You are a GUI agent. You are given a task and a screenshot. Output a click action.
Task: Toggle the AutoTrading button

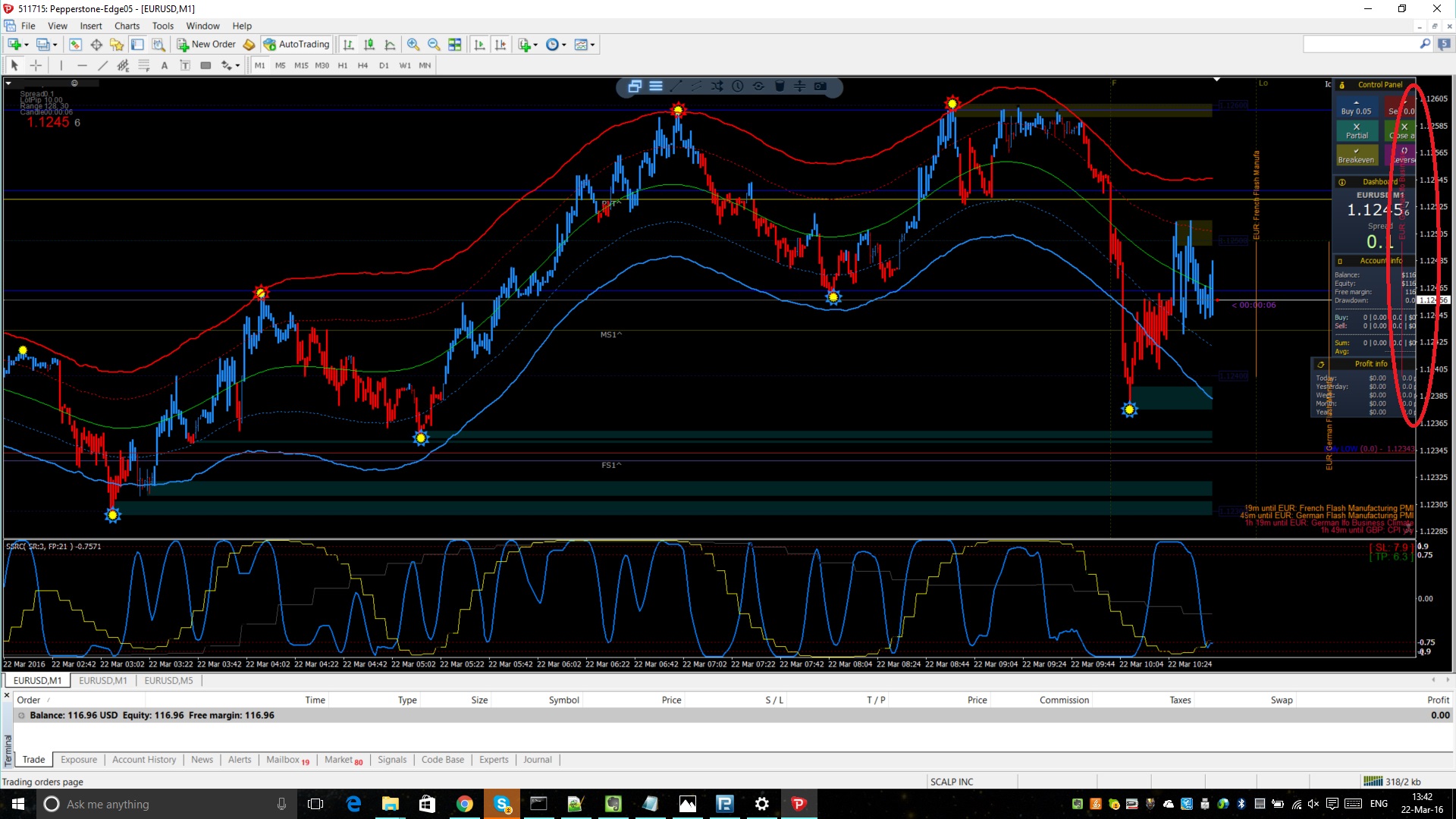click(297, 45)
